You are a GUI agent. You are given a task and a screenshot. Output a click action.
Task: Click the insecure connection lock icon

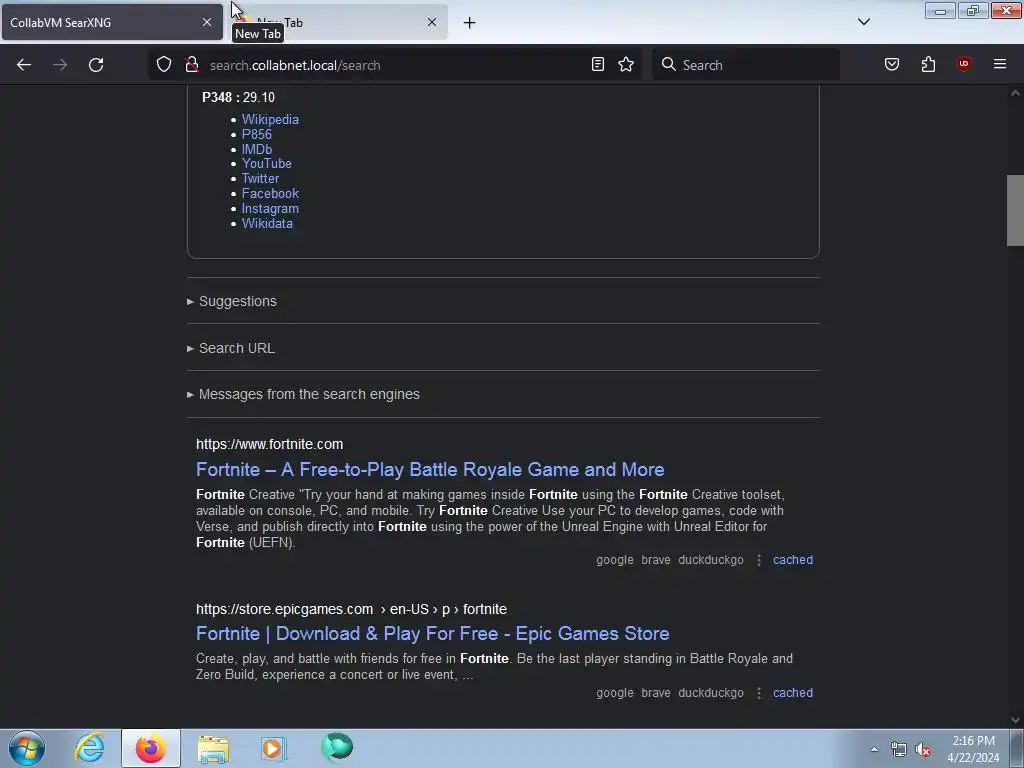(x=191, y=64)
